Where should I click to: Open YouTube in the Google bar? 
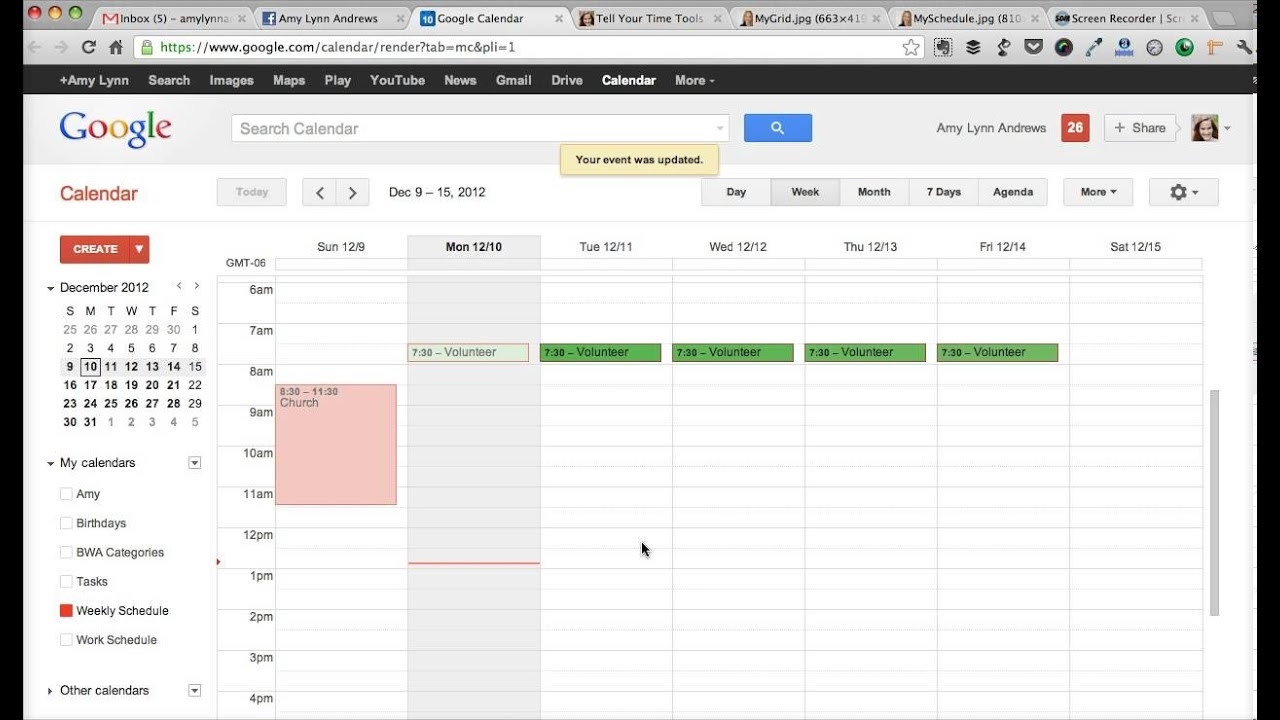click(x=397, y=80)
